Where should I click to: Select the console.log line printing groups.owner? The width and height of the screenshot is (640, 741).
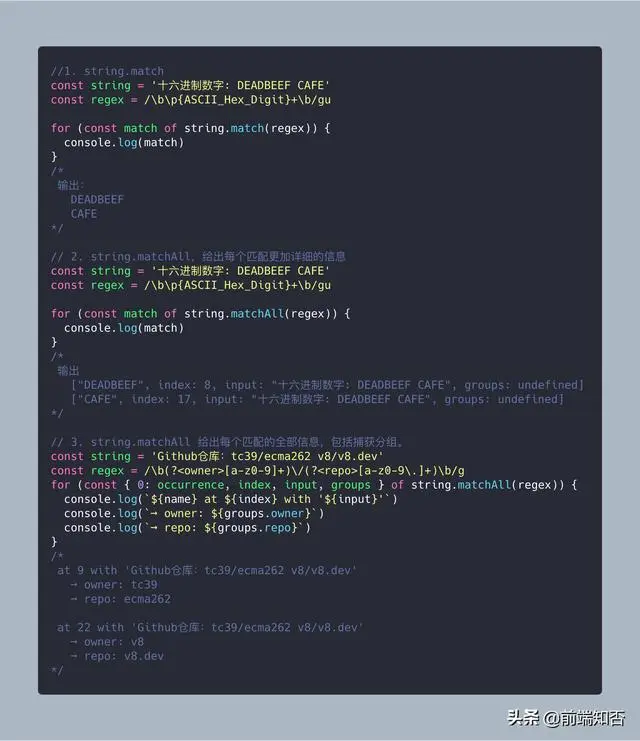click(x=194, y=514)
